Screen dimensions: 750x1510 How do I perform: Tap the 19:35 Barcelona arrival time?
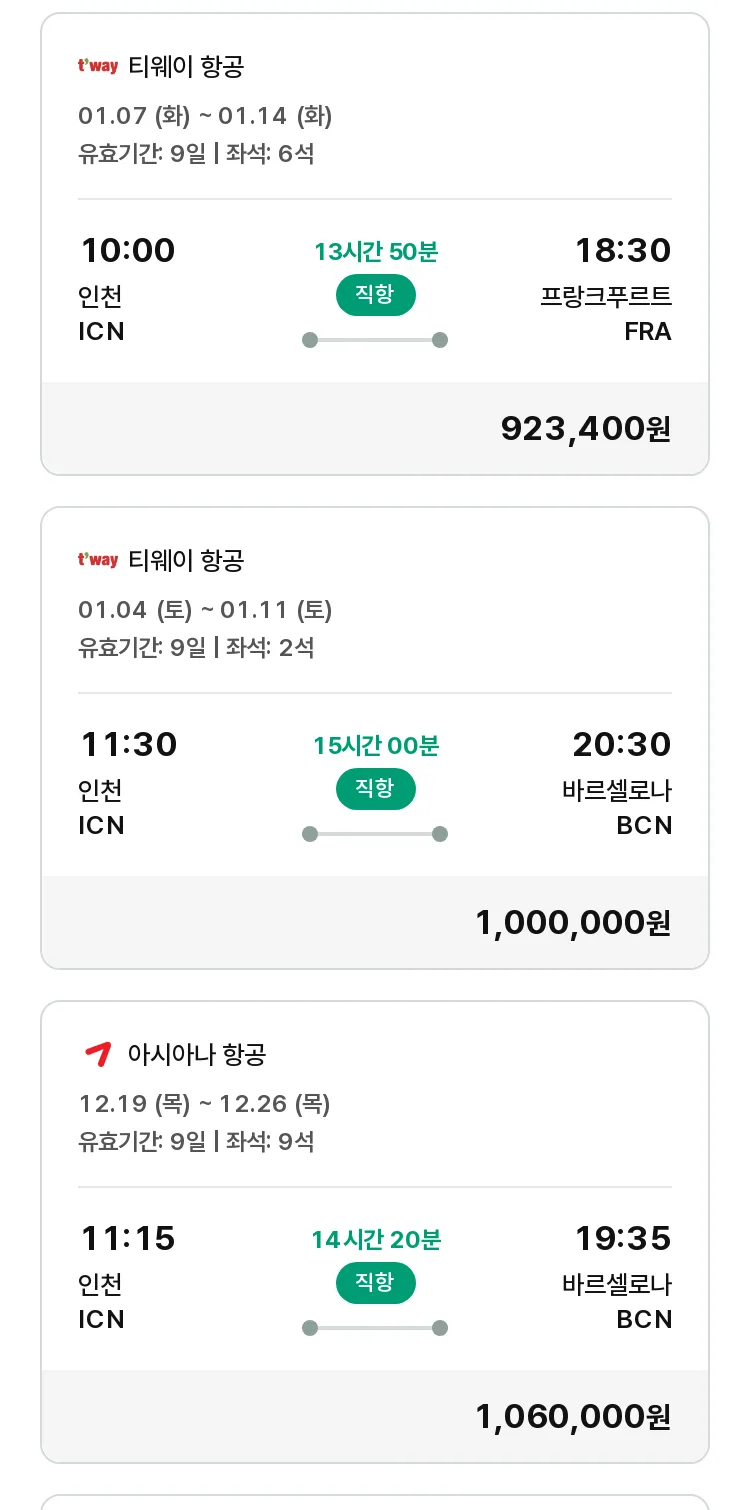622,1238
